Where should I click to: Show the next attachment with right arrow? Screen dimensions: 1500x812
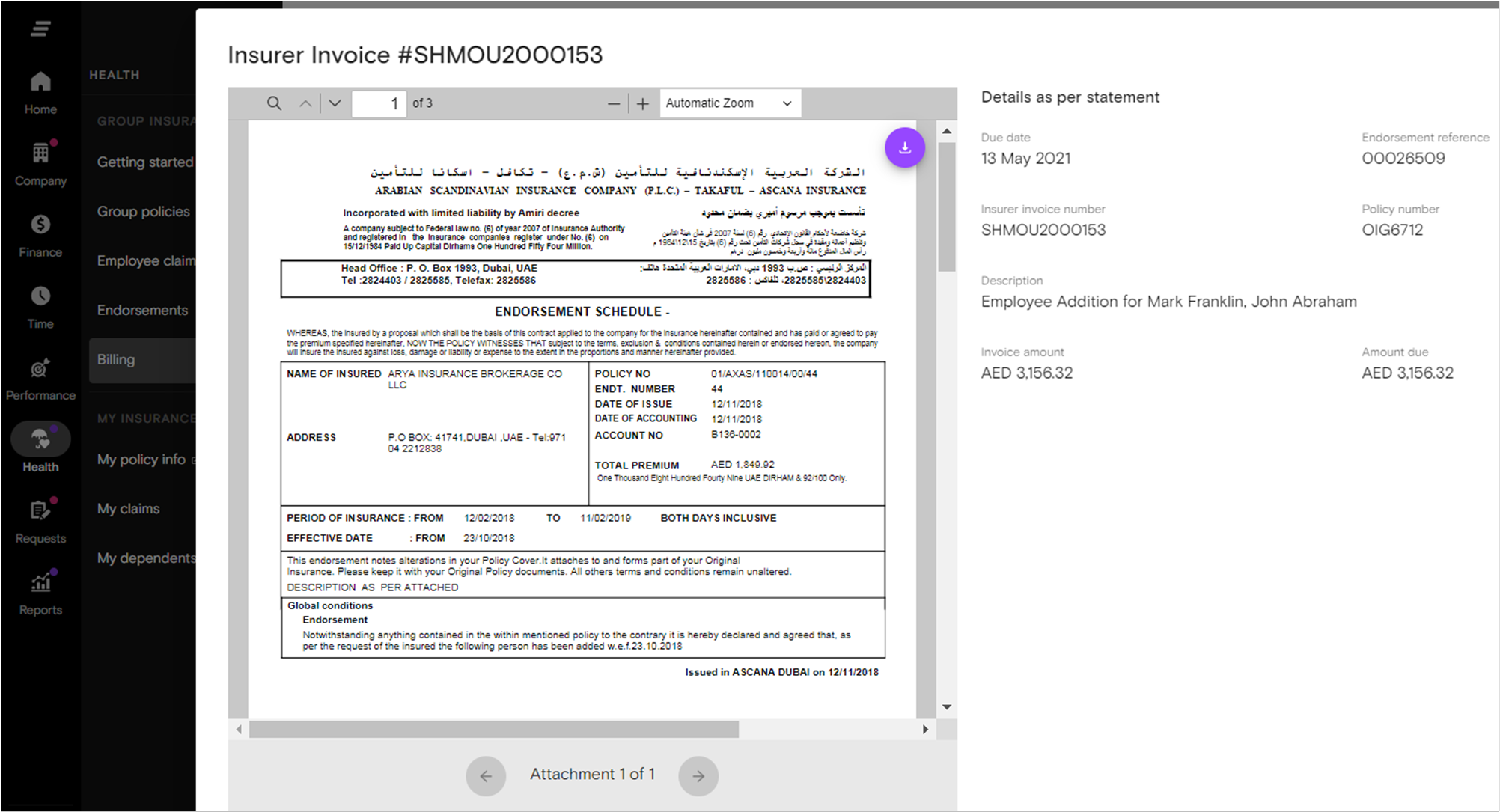pyautogui.click(x=698, y=776)
